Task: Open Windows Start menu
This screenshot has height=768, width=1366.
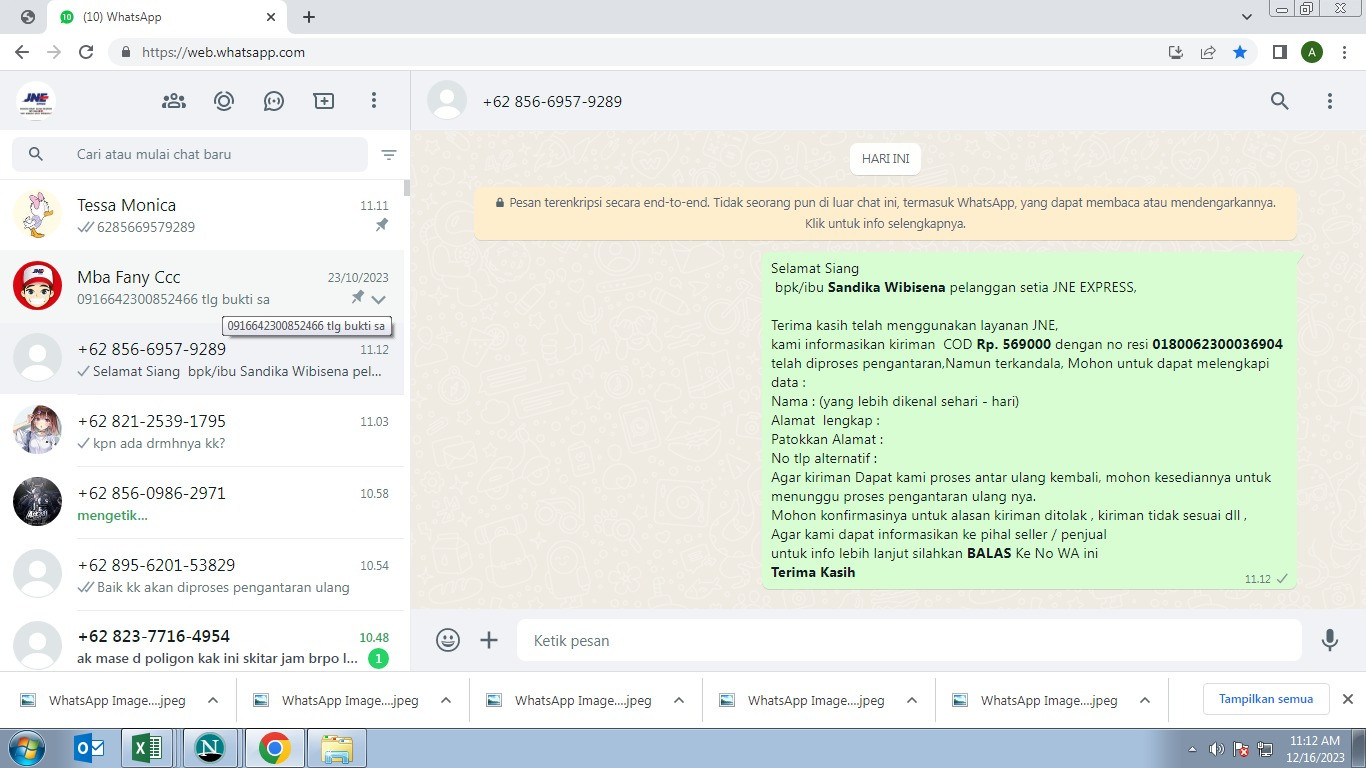Action: (26, 748)
